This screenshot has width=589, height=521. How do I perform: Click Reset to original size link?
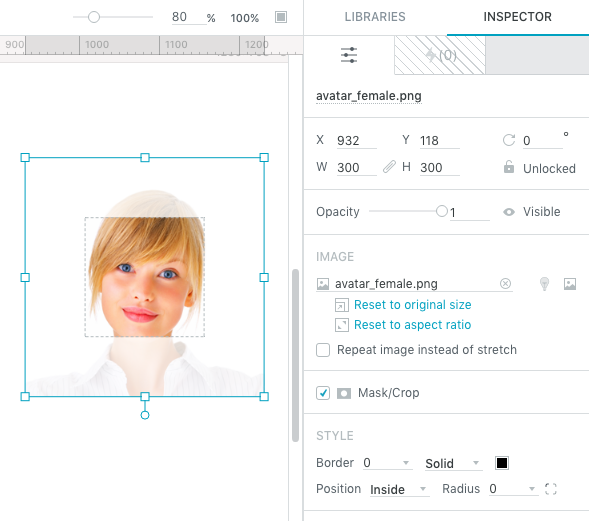[x=412, y=305]
